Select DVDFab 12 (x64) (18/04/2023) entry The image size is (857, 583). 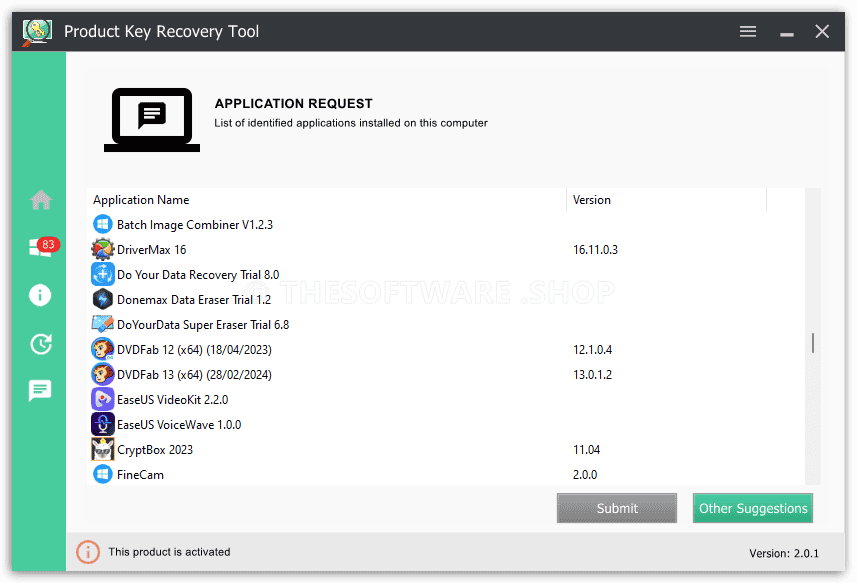[194, 350]
